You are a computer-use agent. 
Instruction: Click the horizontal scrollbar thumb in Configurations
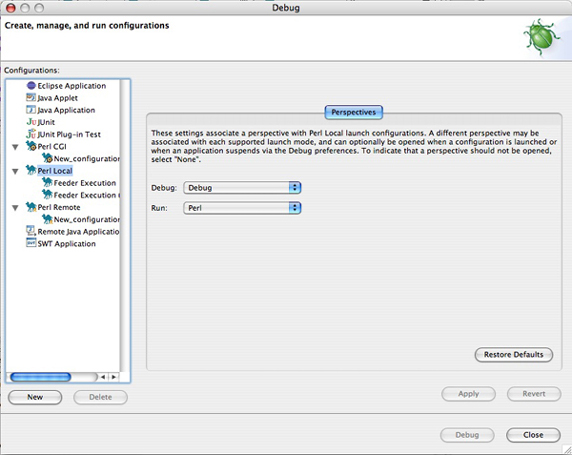pos(40,377)
